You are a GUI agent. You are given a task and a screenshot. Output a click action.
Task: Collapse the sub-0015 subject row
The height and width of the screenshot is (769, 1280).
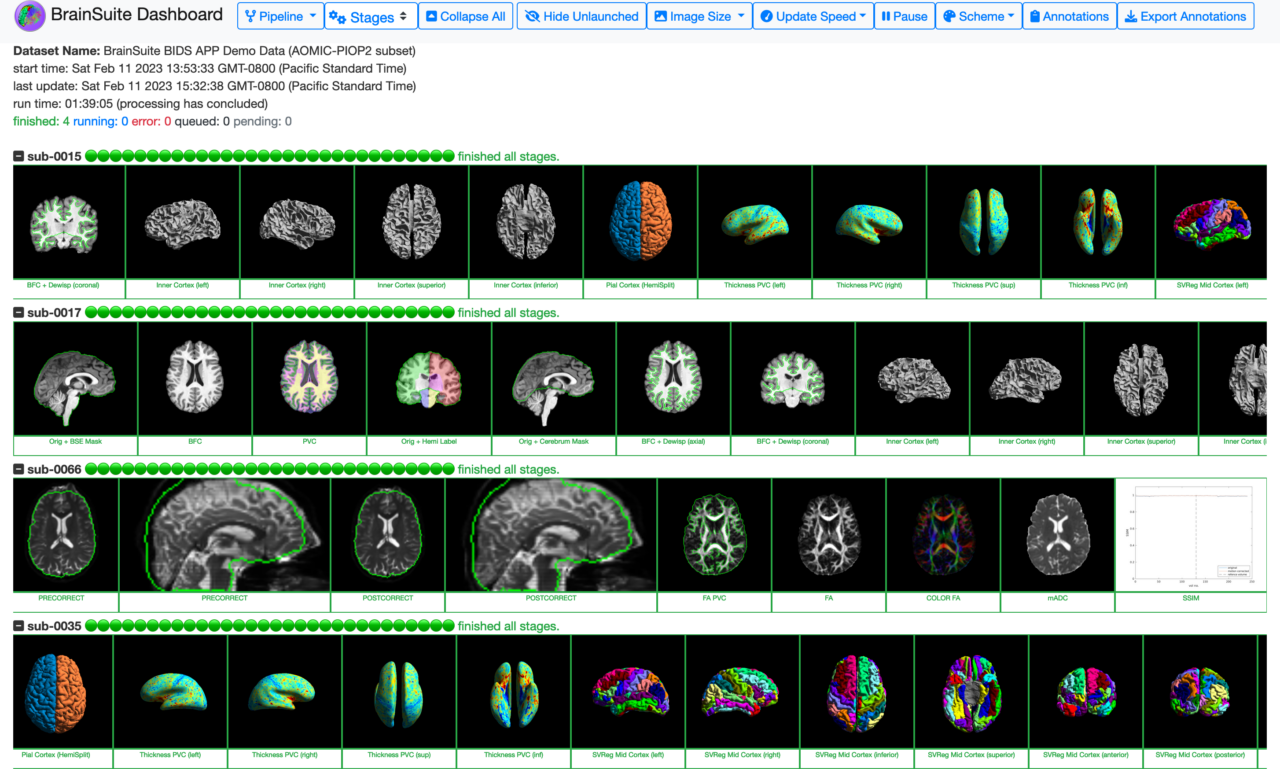click(x=19, y=156)
